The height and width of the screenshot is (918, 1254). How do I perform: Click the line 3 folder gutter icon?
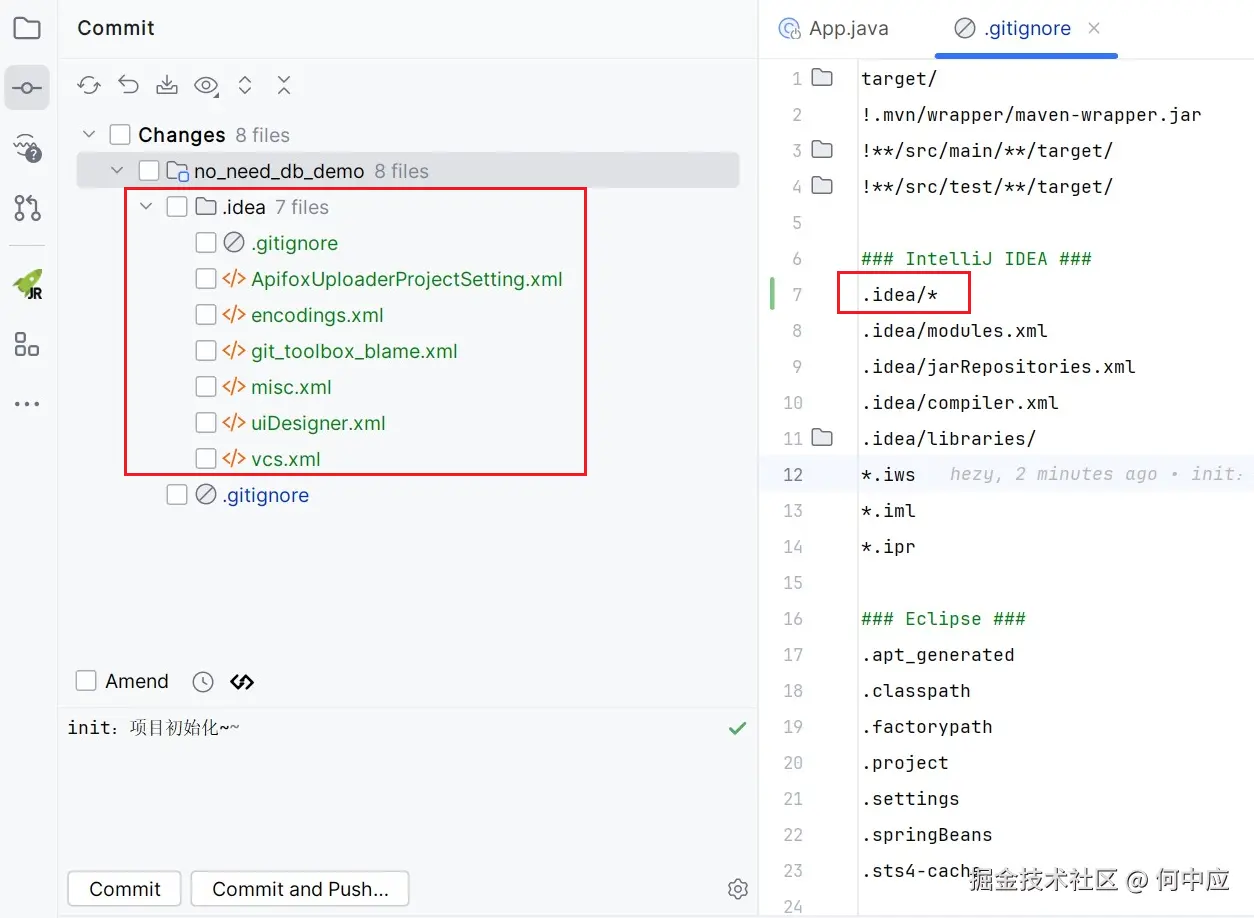click(822, 150)
